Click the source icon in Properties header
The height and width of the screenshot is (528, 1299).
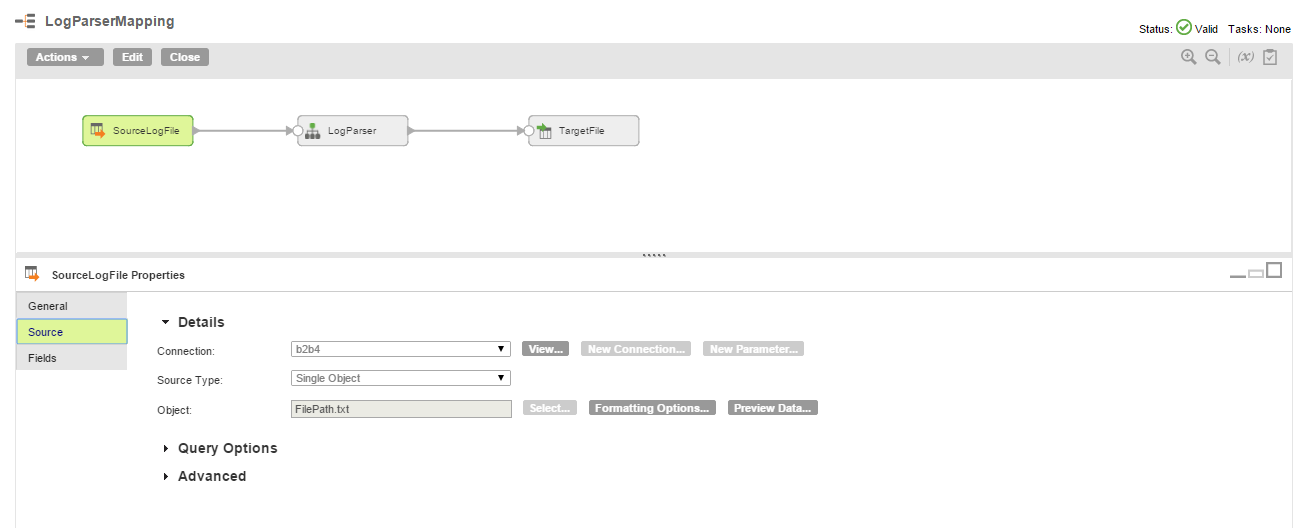[32, 274]
